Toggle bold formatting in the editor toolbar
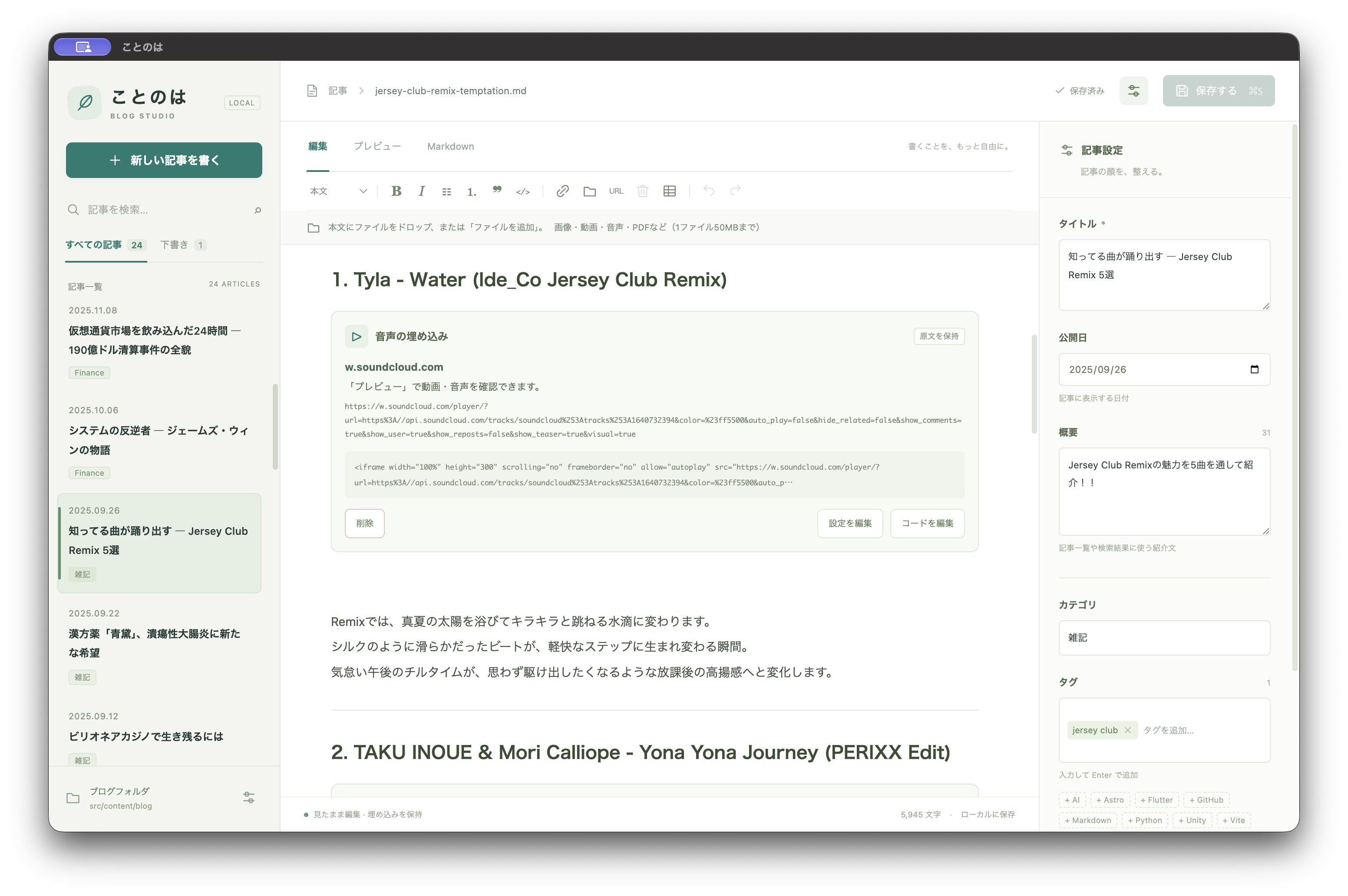The width and height of the screenshot is (1348, 896). (396, 191)
